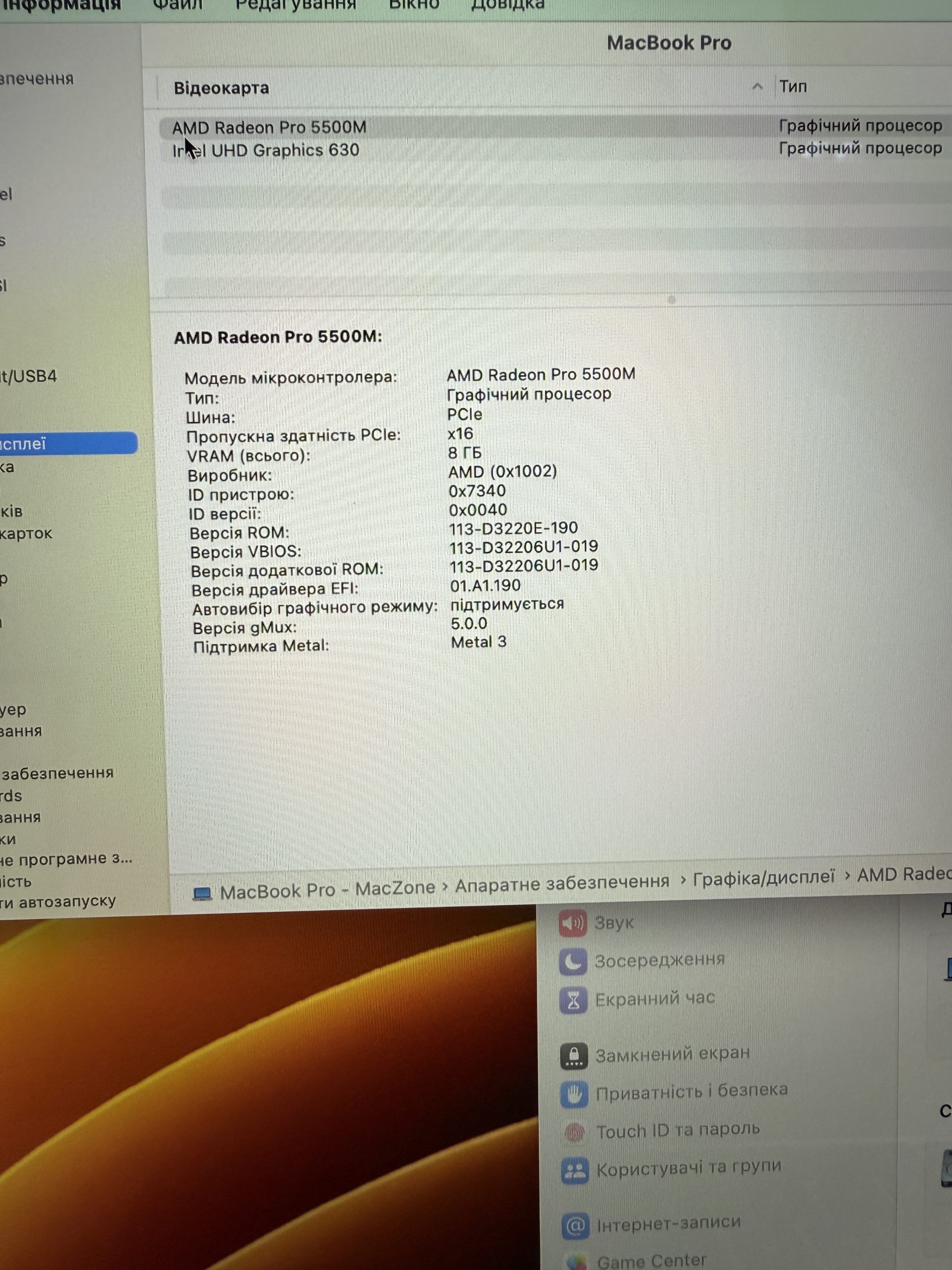Click MacBook Pro – MacZone in path bar
952x1270 pixels.
point(327,889)
